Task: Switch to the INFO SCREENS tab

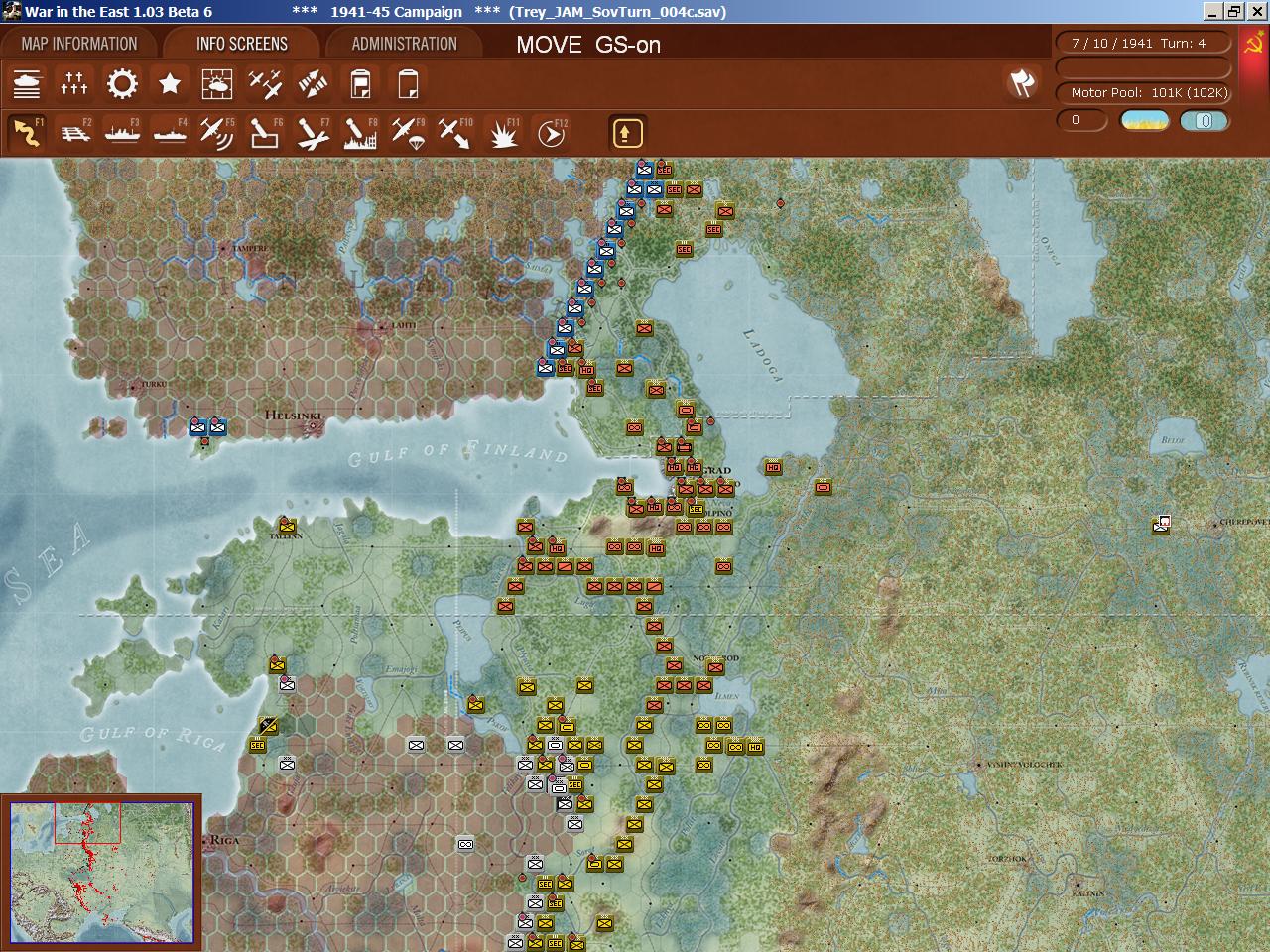Action: click(242, 44)
